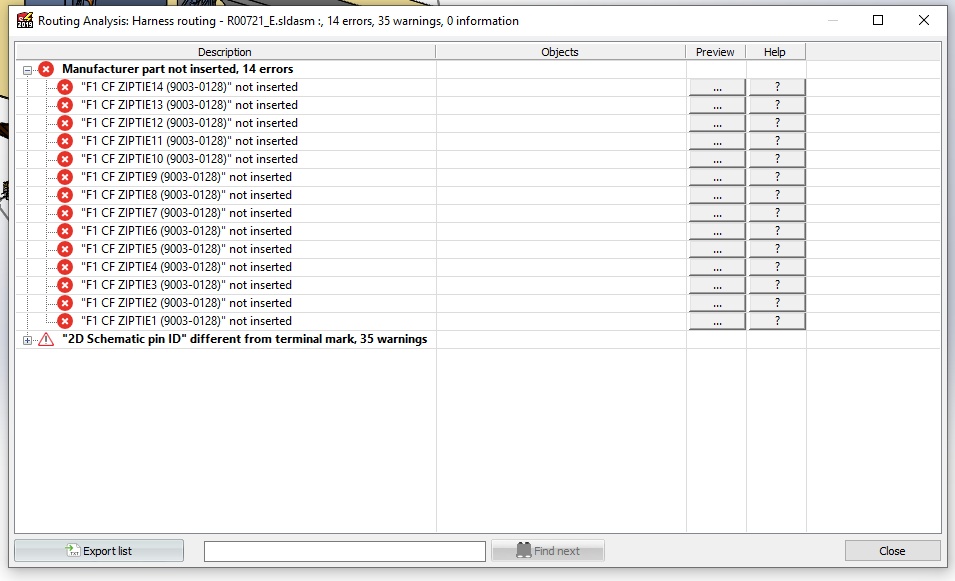Click the red error icon for ZIPTIE8 row
This screenshot has width=955, height=581.
(65, 195)
